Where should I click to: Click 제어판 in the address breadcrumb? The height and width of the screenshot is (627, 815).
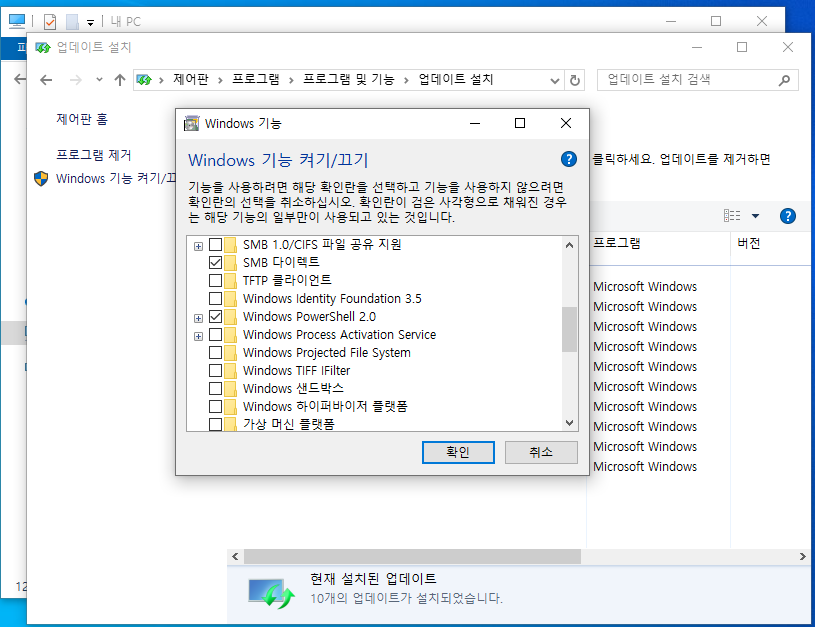point(191,80)
